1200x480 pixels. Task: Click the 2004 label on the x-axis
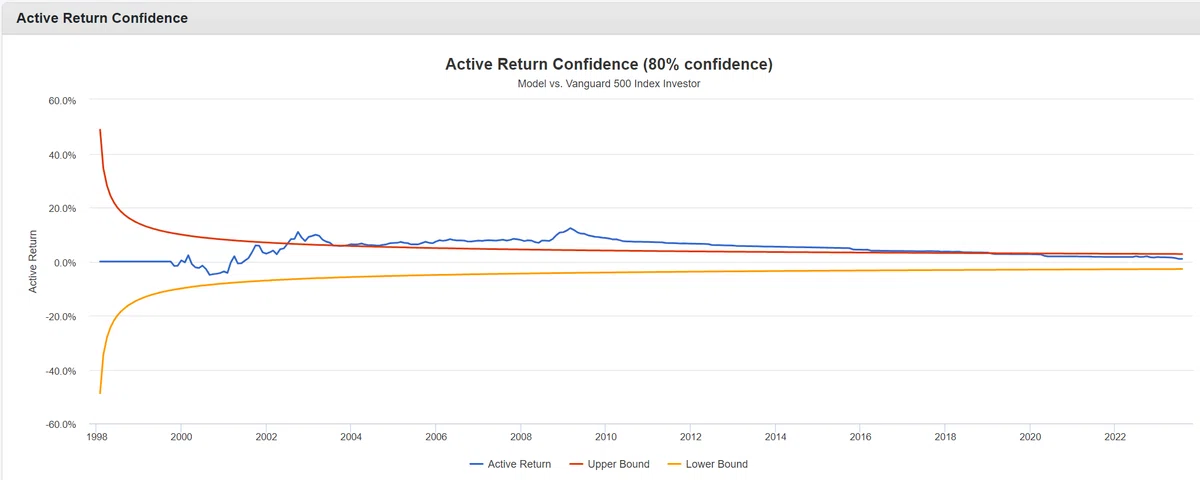351,437
